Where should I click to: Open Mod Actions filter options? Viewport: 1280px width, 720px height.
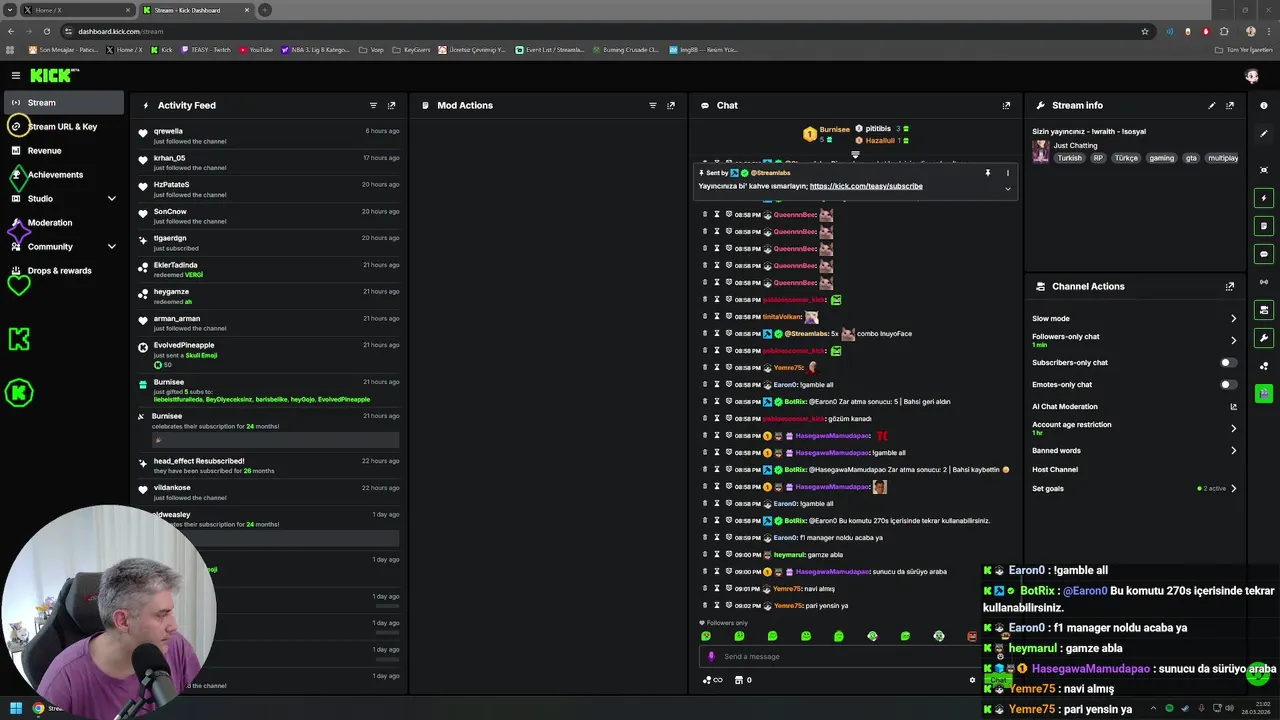(x=652, y=105)
